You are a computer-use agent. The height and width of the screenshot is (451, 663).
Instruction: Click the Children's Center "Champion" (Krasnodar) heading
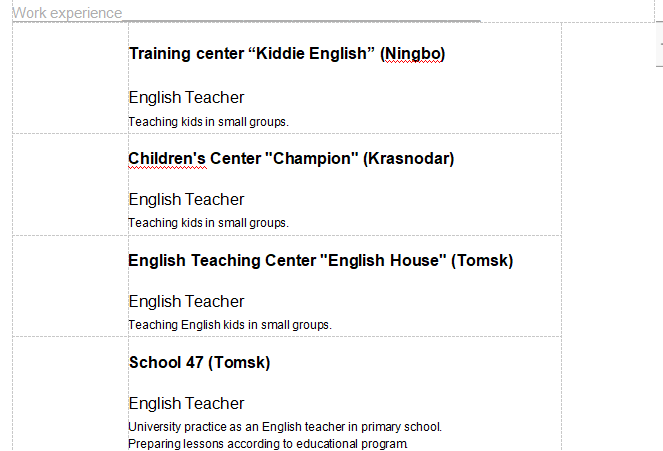click(x=291, y=159)
